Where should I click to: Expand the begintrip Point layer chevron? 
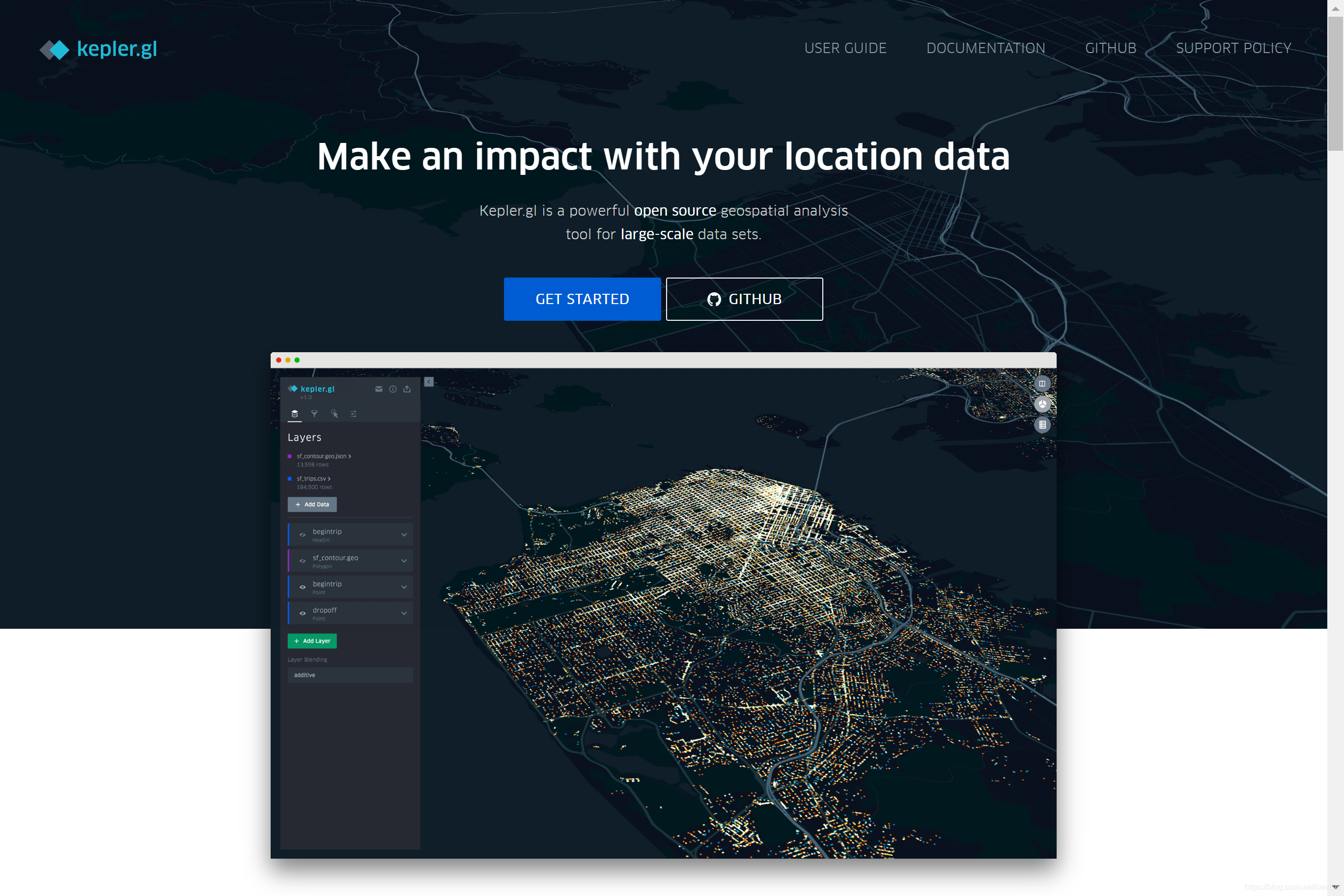coord(404,588)
